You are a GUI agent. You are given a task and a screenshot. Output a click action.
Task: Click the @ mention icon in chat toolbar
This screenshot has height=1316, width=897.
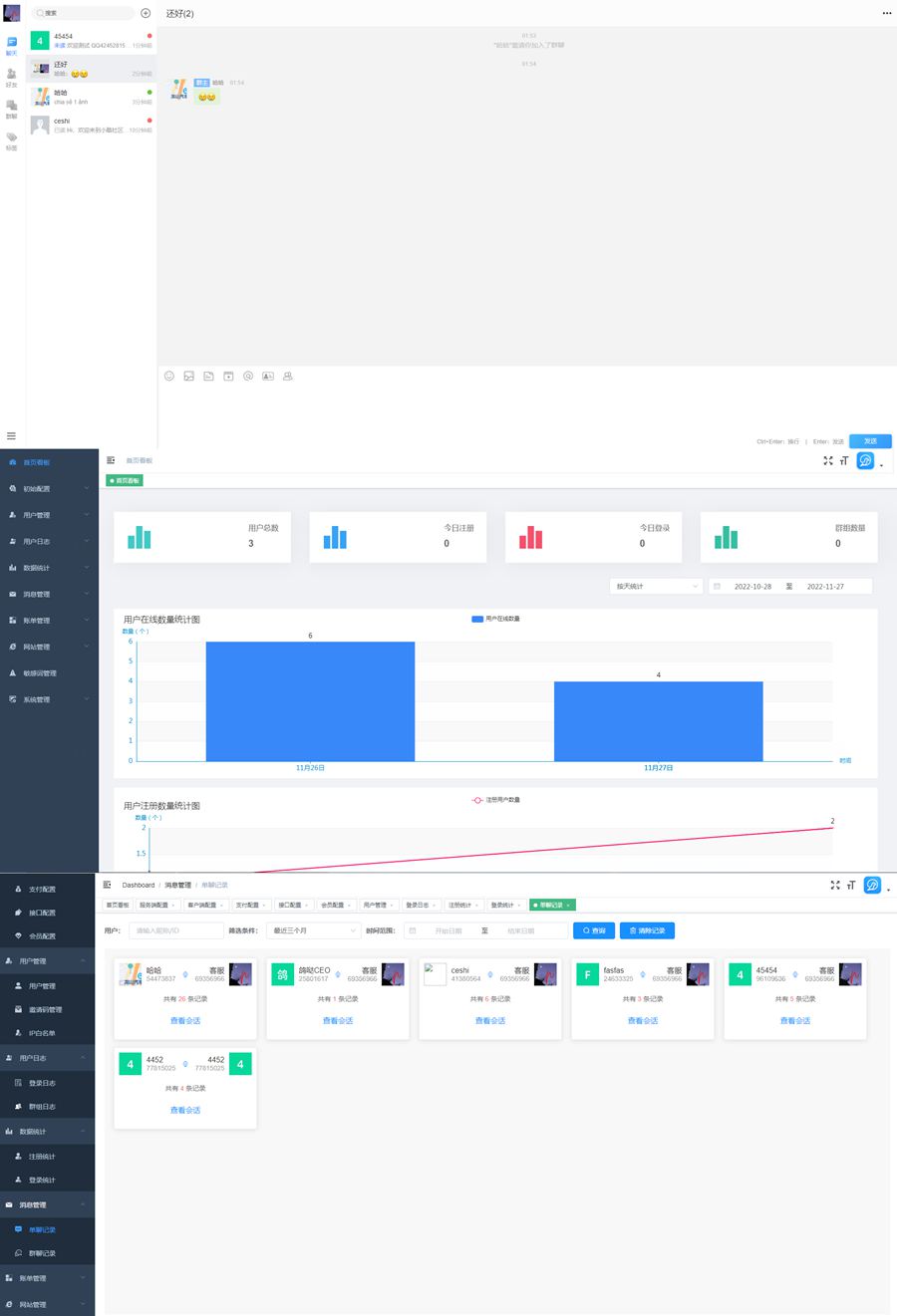[x=248, y=377]
